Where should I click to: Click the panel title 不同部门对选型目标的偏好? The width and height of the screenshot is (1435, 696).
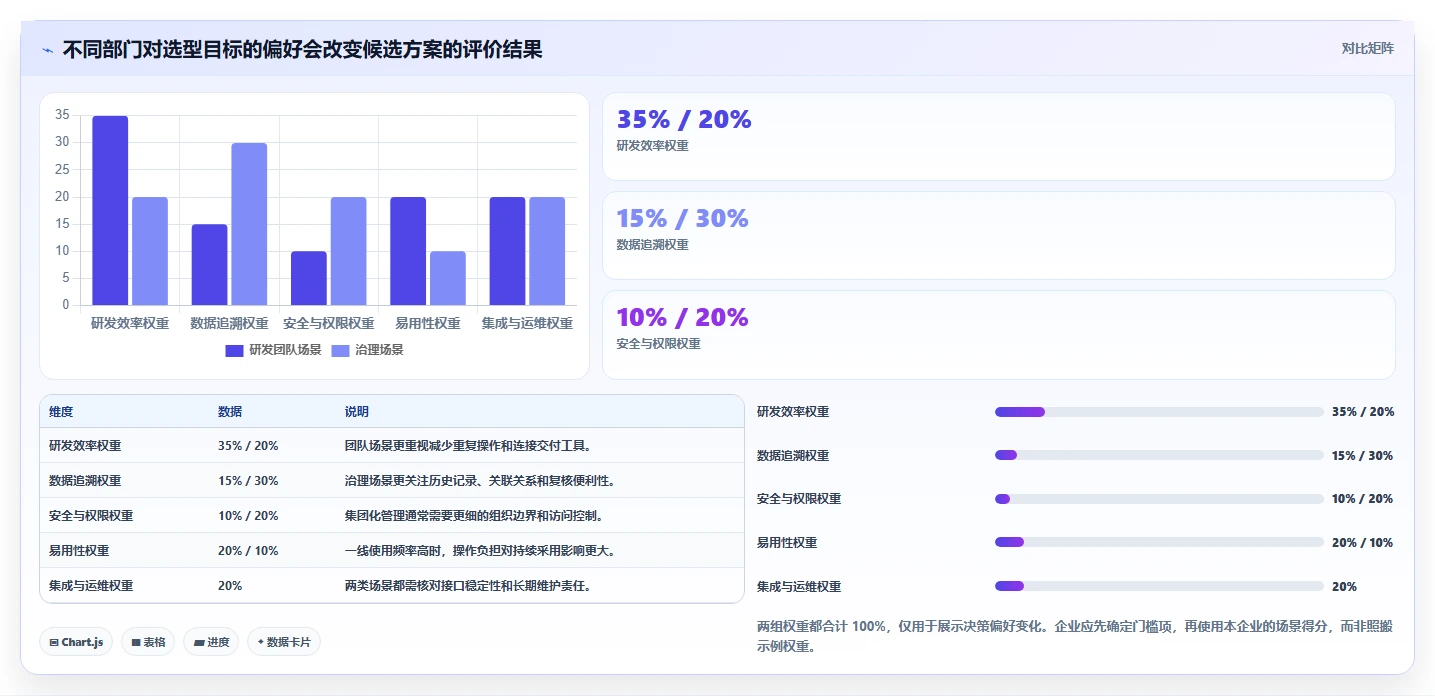[x=302, y=49]
